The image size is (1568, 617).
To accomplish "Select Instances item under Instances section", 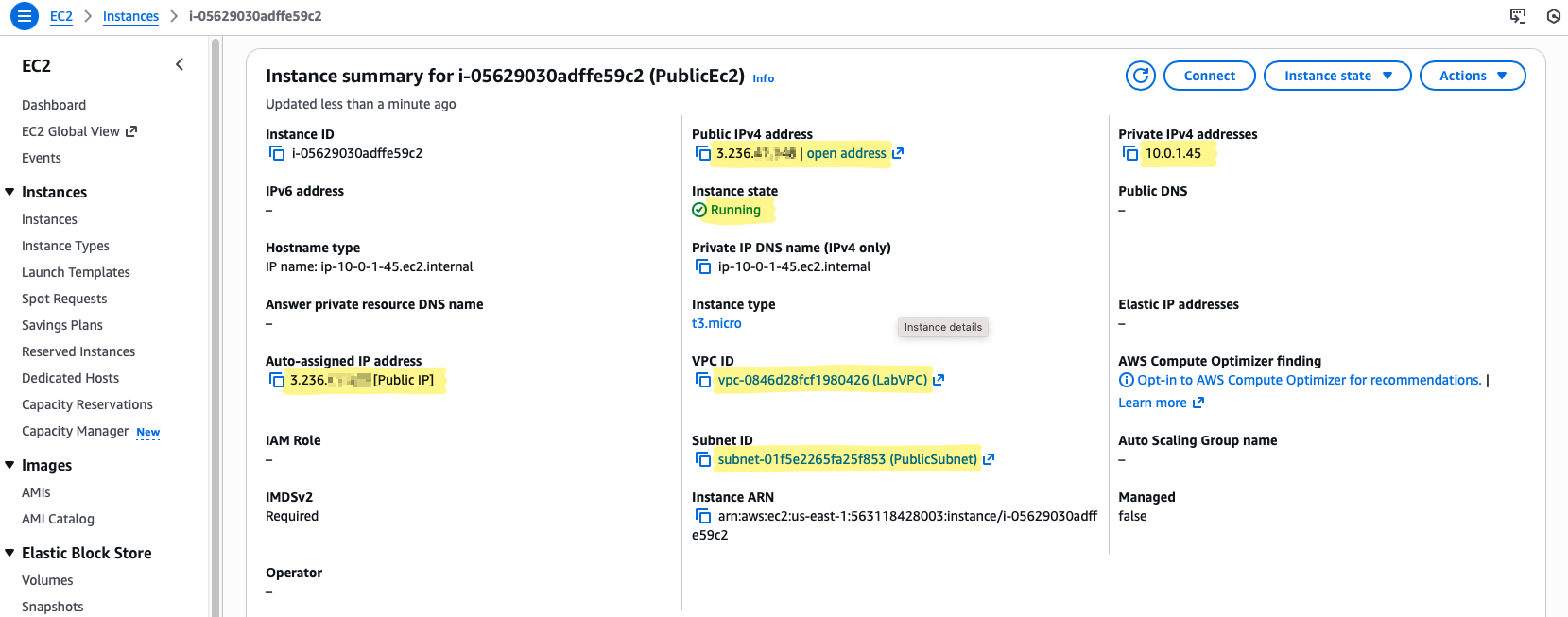I will pos(49,219).
